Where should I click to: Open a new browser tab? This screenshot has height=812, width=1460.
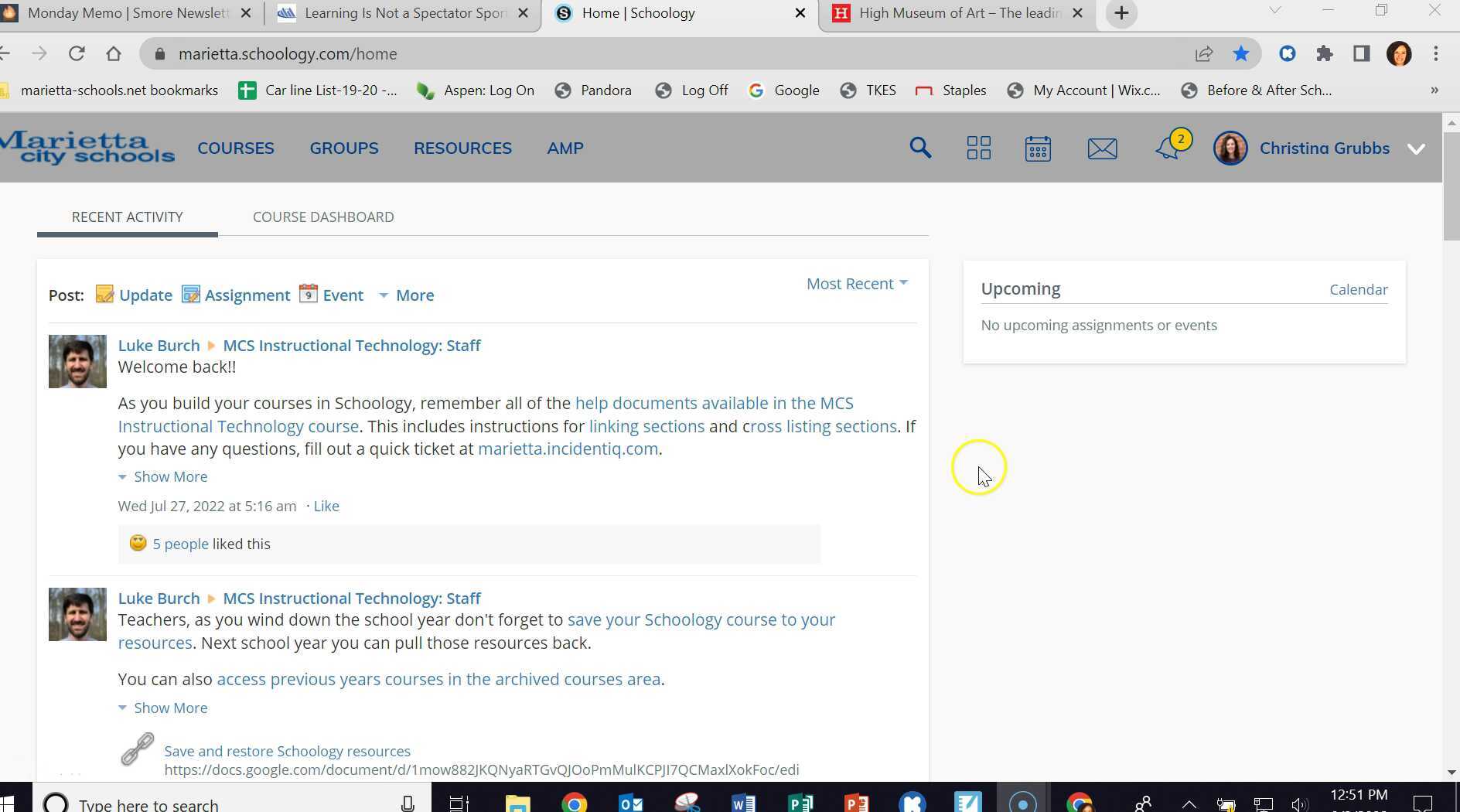pos(1121,13)
